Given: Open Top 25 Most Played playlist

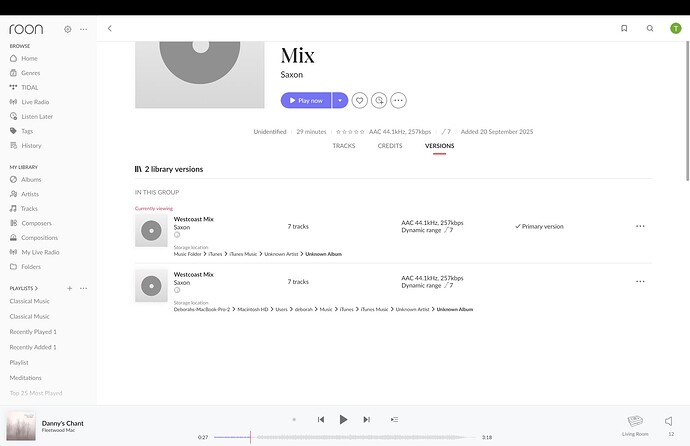Looking at the screenshot, I should (x=36, y=393).
